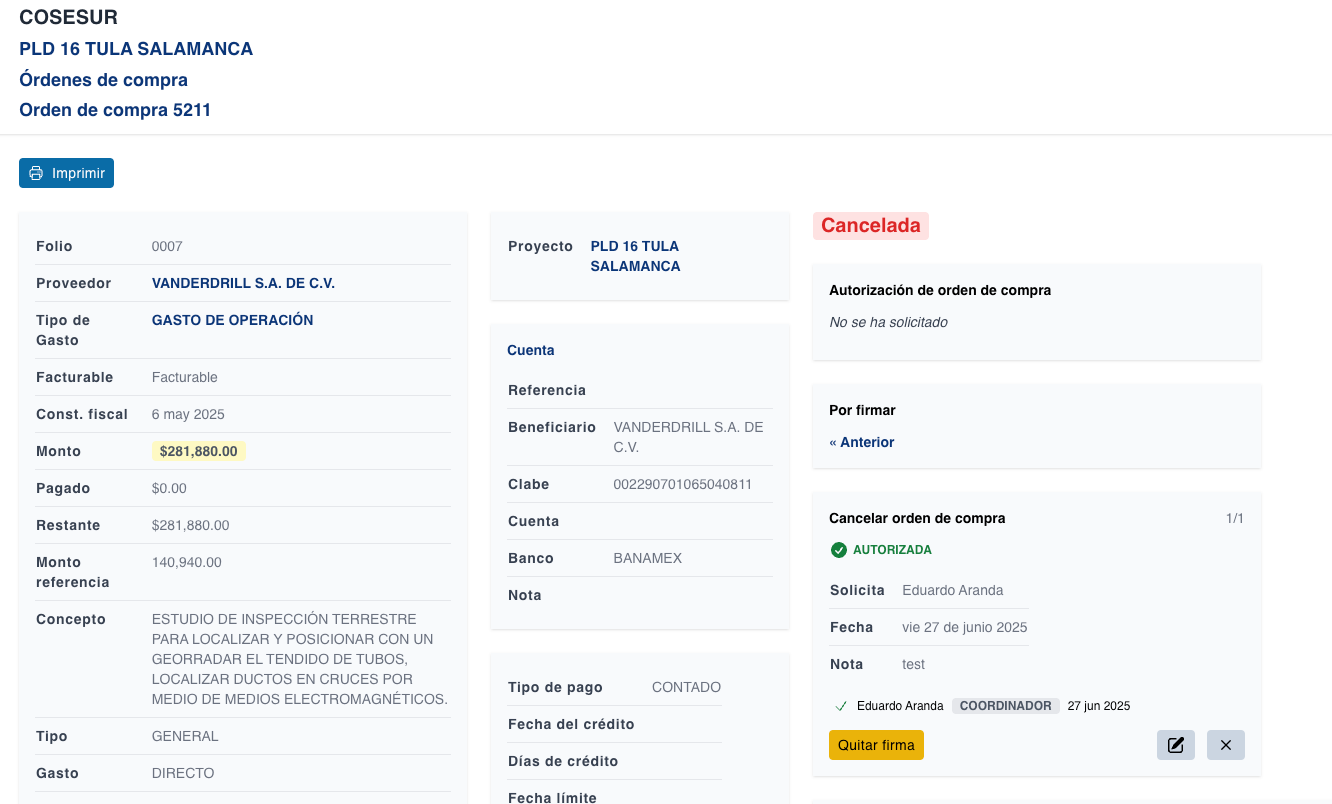
Task: Open project PLD 16 TULA SALAMANCA
Action: pyautogui.click(x=635, y=255)
